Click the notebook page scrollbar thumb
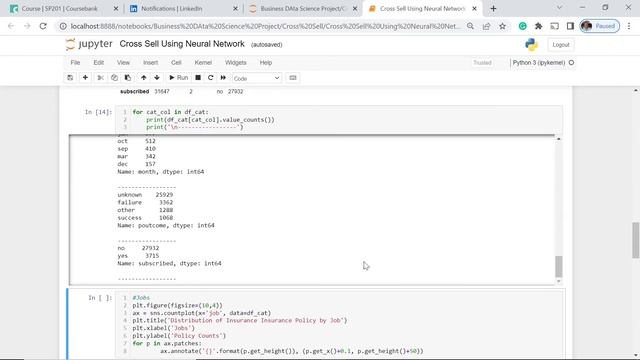 (636, 240)
